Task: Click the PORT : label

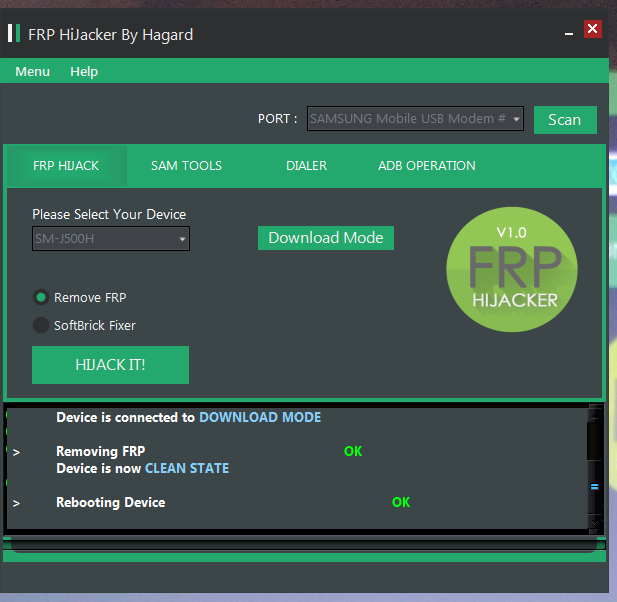Action: [x=277, y=118]
